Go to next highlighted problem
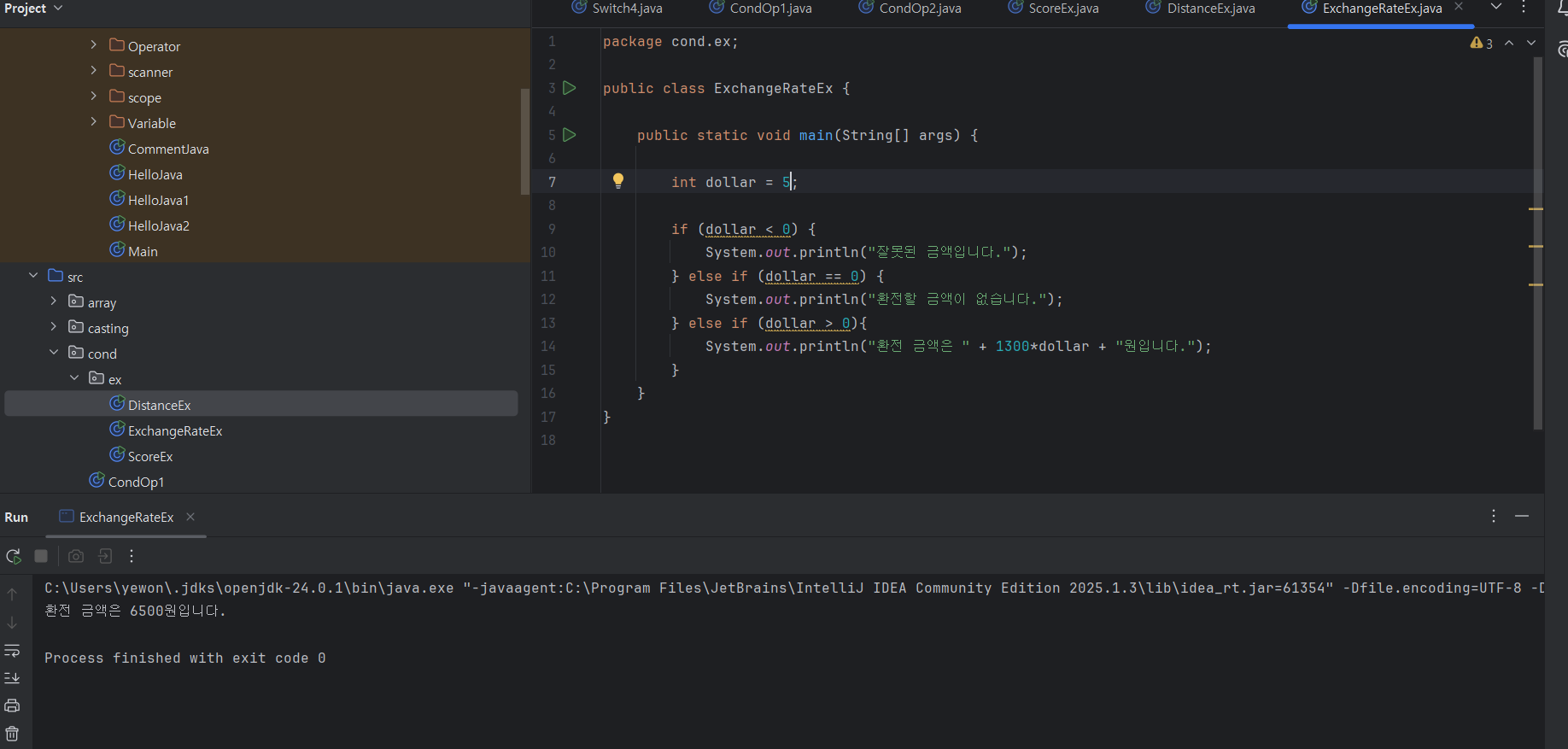Screen dimensions: 1568x749 (1531, 43)
